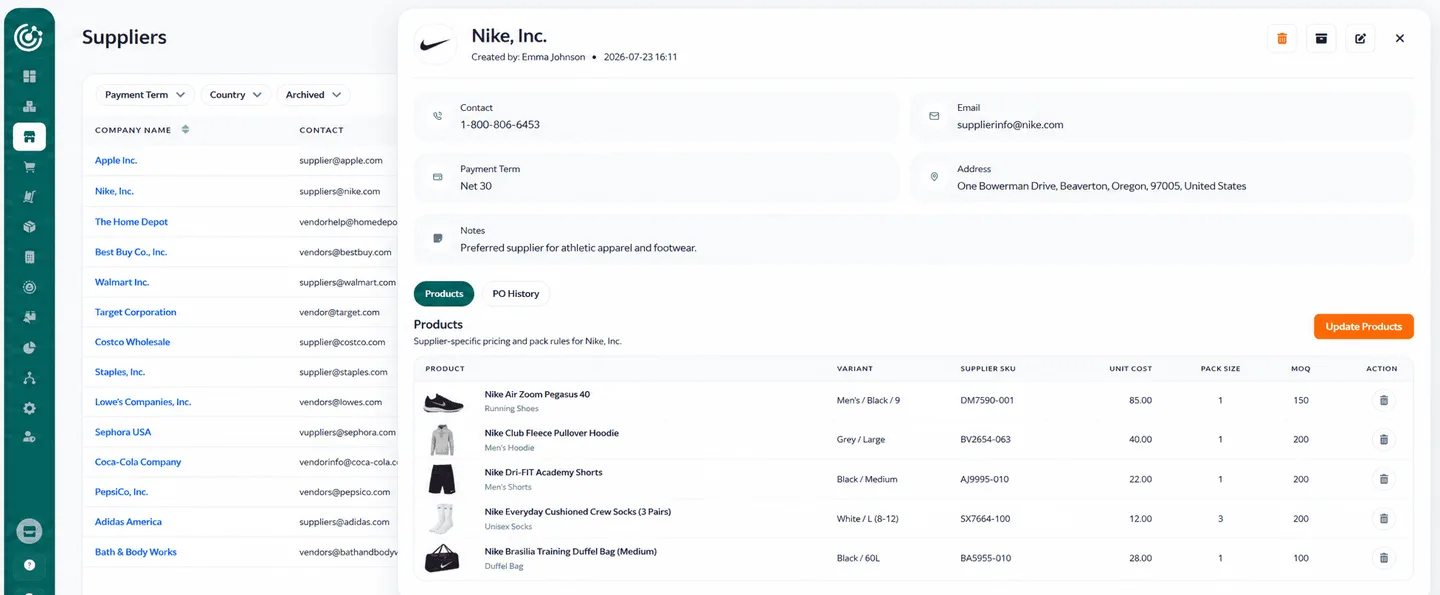Click the Nike Air Zoom Pegasus shoe thumbnail
The height and width of the screenshot is (595, 1440).
(443, 401)
